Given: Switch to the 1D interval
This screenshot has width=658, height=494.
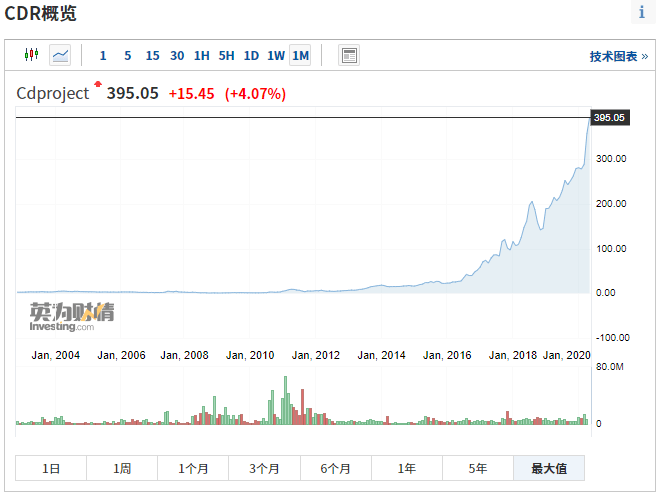Looking at the screenshot, I should pos(252,56).
